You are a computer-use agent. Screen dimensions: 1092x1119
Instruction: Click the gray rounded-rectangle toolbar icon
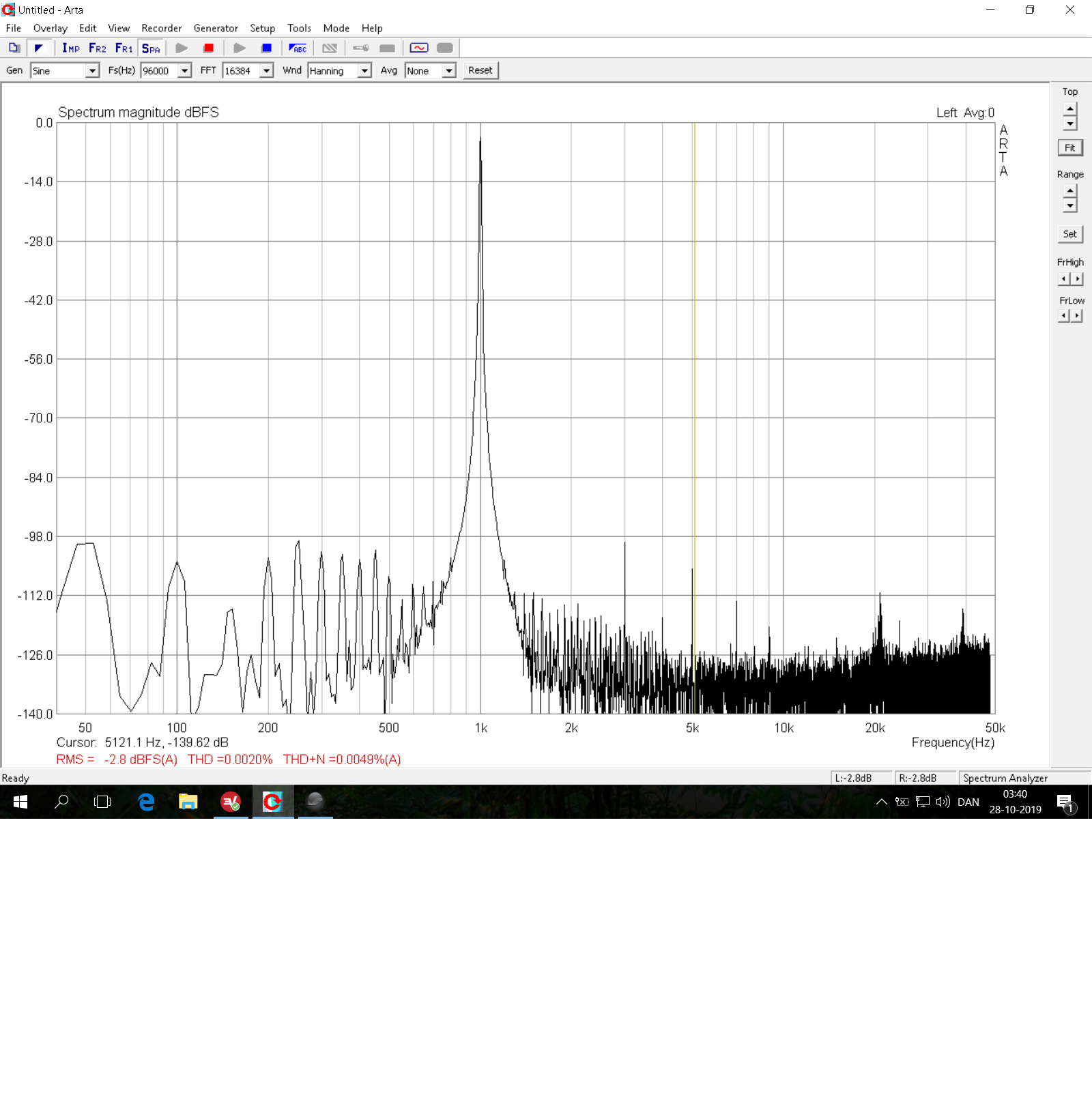[444, 48]
